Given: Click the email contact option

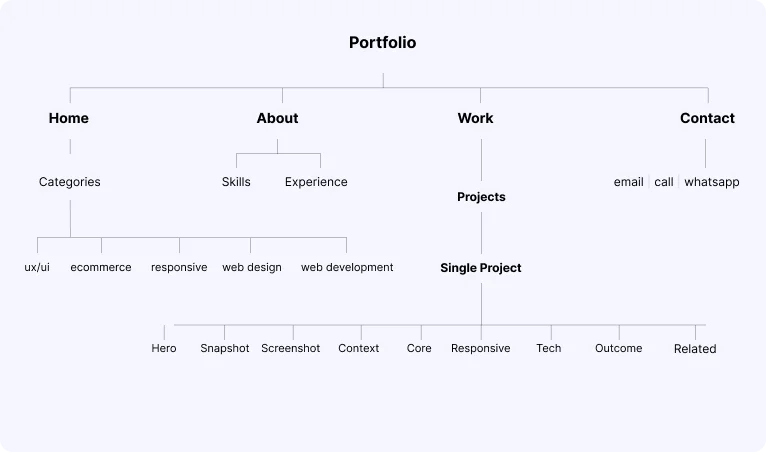Looking at the screenshot, I should (628, 182).
